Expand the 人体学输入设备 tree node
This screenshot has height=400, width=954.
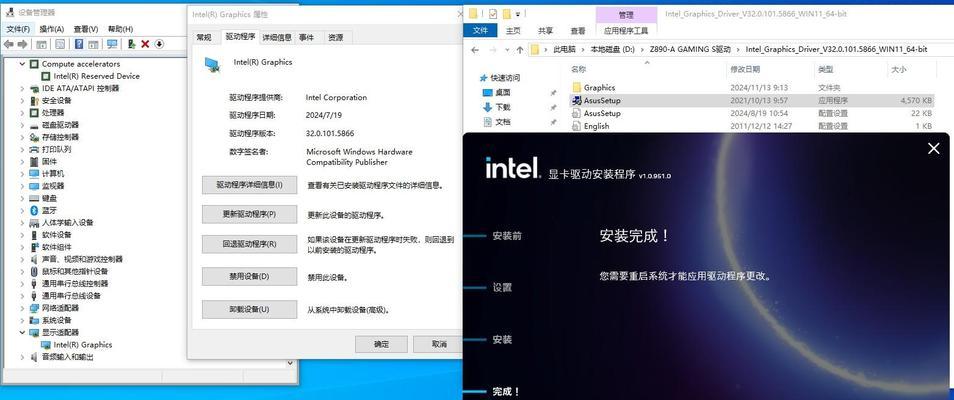coord(23,222)
